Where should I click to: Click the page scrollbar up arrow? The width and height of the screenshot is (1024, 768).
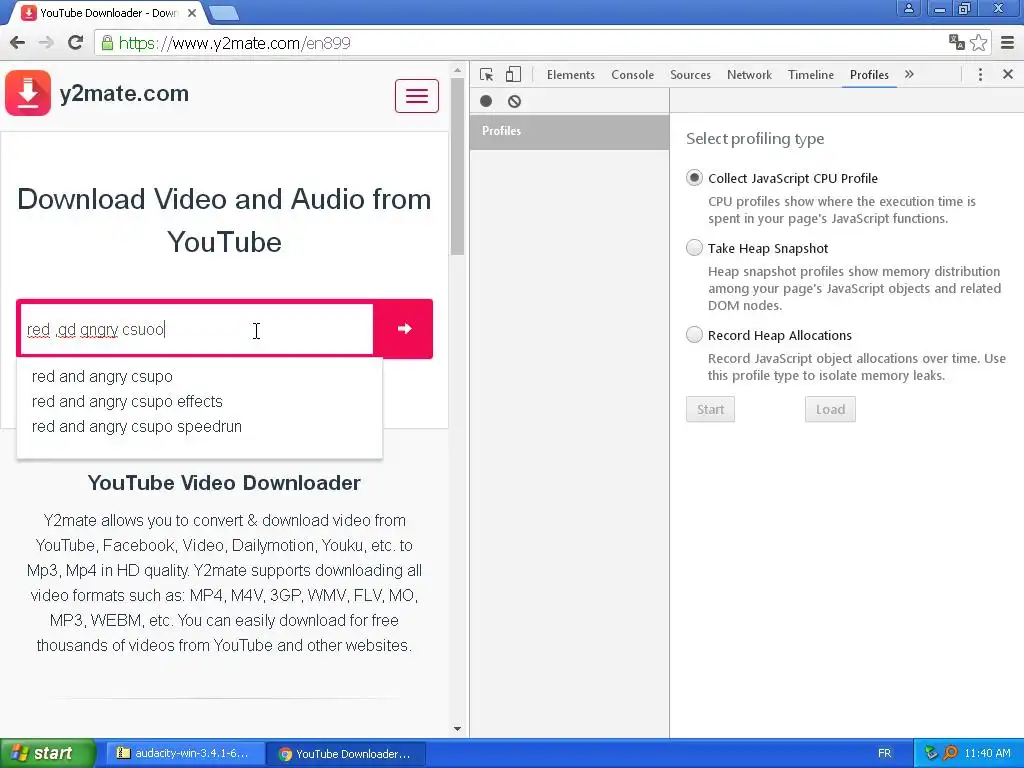click(457, 70)
